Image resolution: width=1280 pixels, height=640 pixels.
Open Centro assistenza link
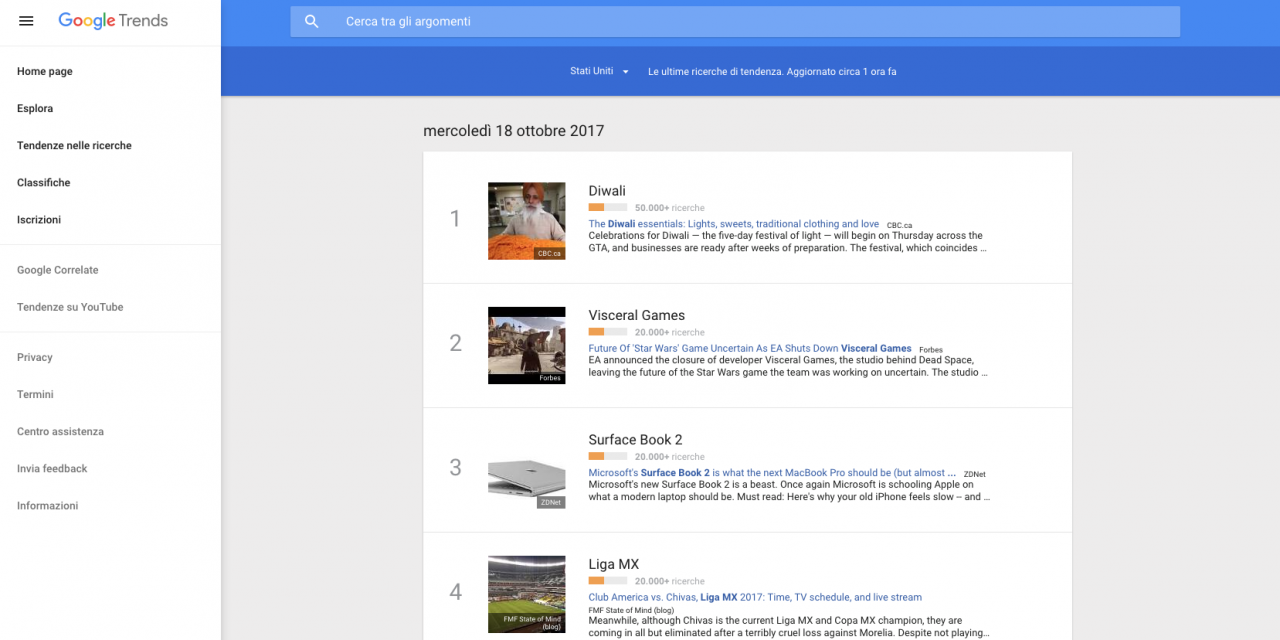[60, 431]
